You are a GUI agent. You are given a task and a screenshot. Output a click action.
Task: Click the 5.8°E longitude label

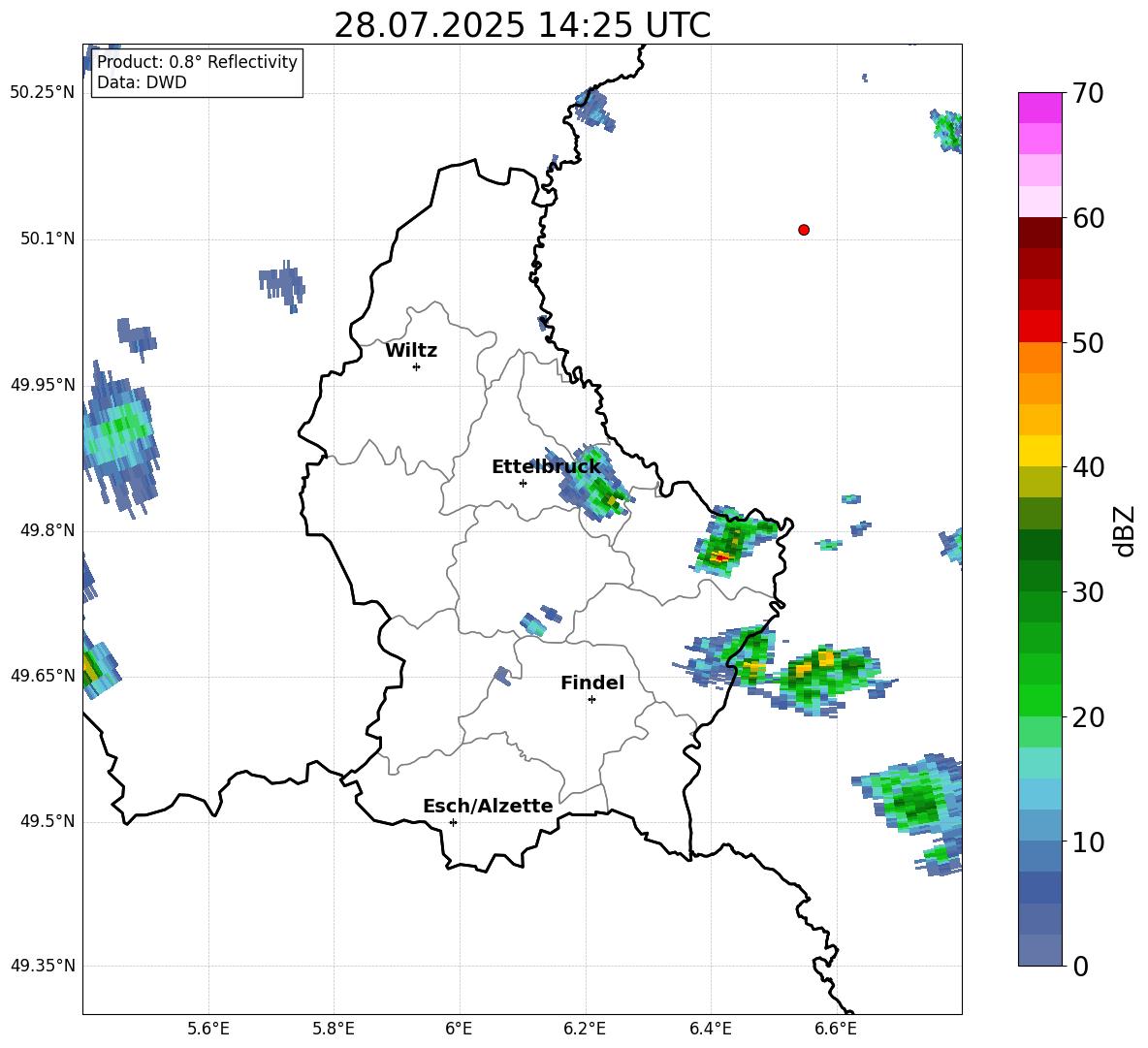[x=334, y=1029]
